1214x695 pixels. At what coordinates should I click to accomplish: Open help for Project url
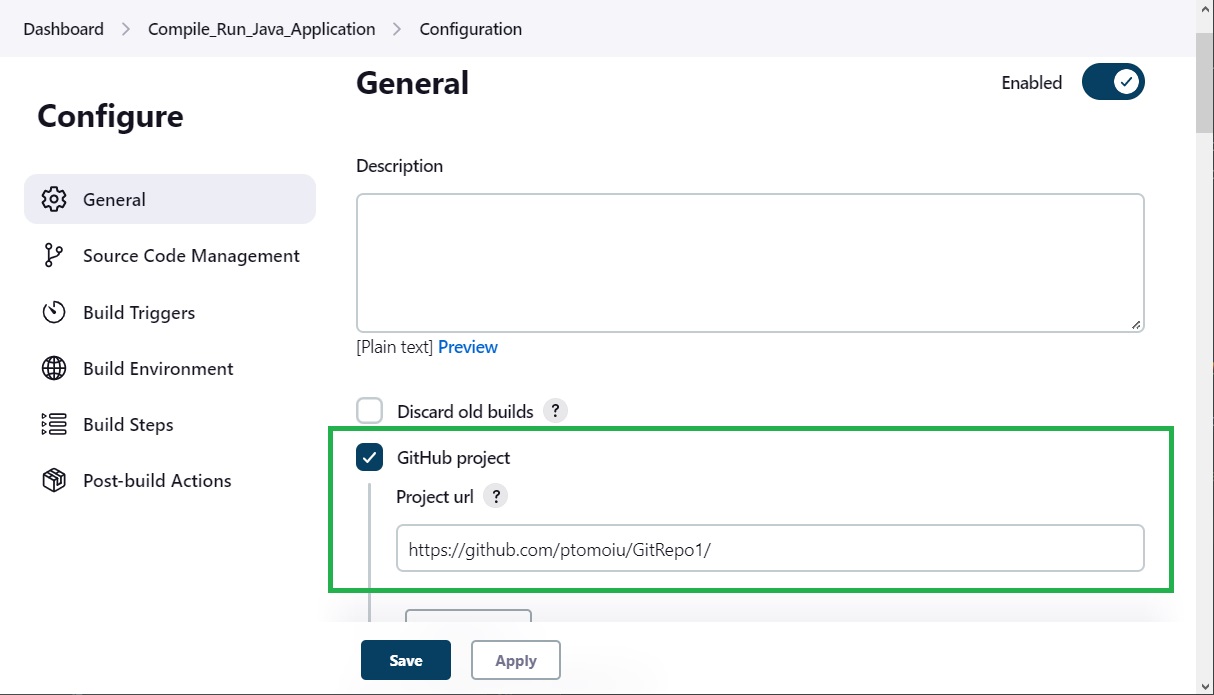496,496
